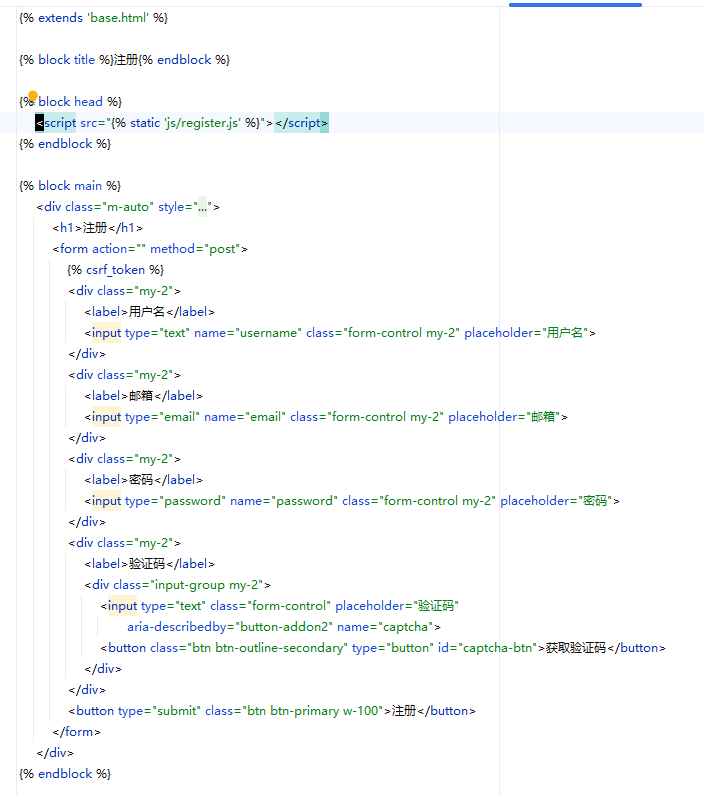Screen dimensions: 704x795
Task: Click the 密码 label line
Action: coord(143,480)
